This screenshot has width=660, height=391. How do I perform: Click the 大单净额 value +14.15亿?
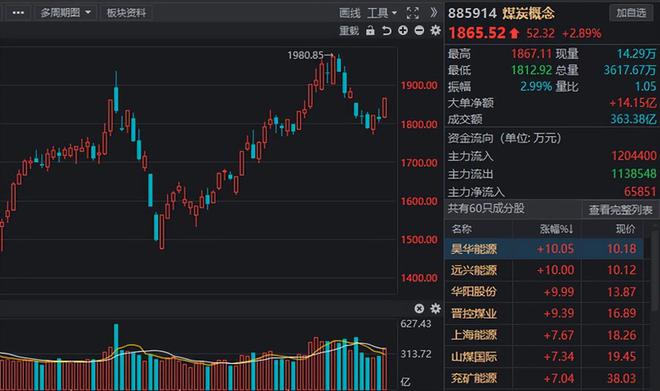(633, 103)
